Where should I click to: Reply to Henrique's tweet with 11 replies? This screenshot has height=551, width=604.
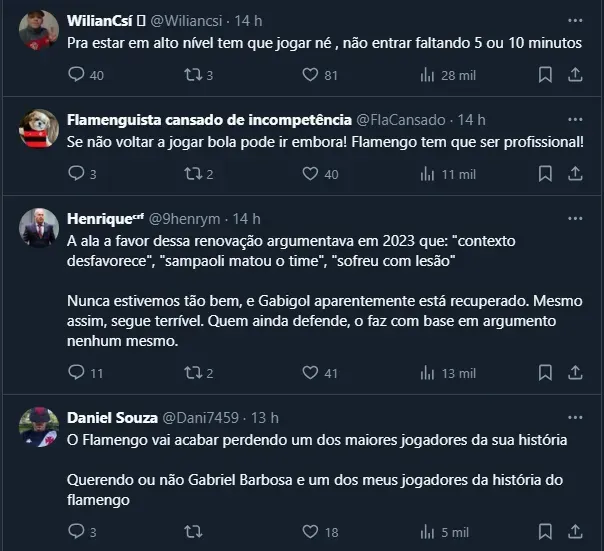click(x=77, y=373)
